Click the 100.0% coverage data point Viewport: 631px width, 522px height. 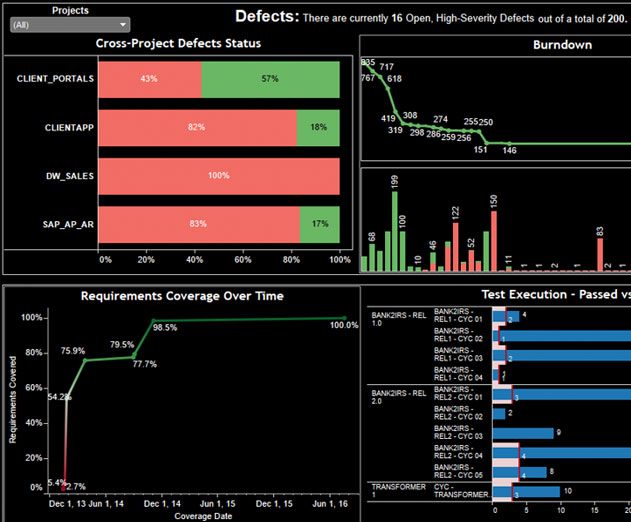(344, 318)
